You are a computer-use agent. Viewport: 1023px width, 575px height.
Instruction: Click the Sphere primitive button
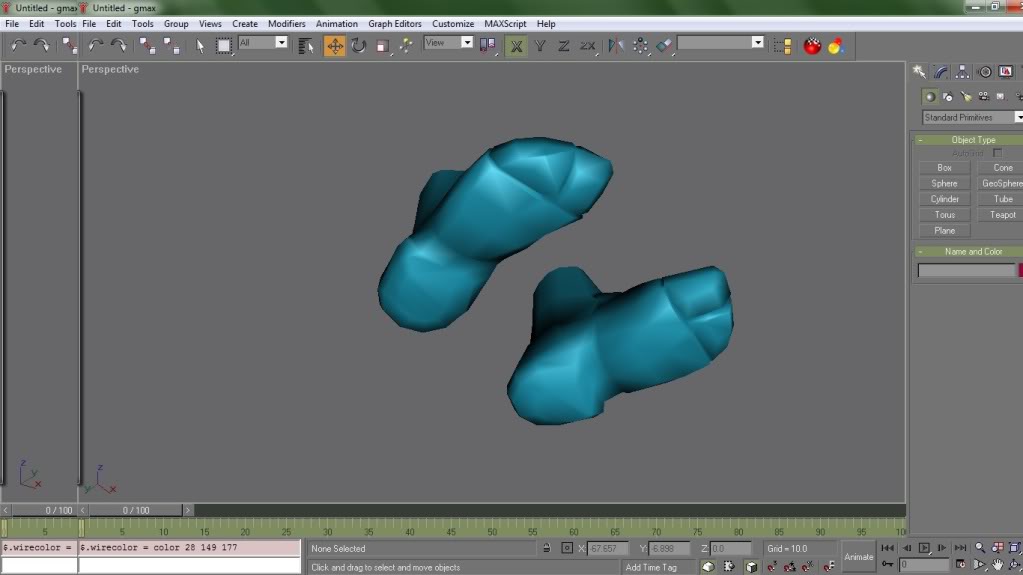944,183
